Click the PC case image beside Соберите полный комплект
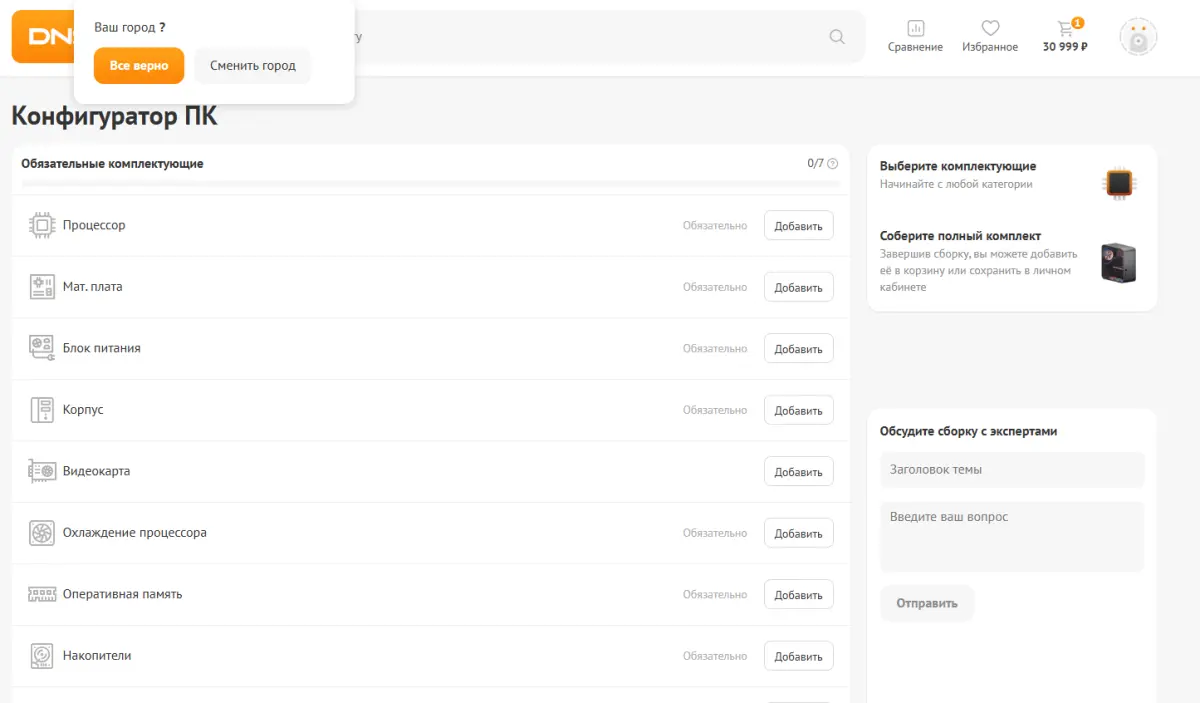 (x=1118, y=263)
